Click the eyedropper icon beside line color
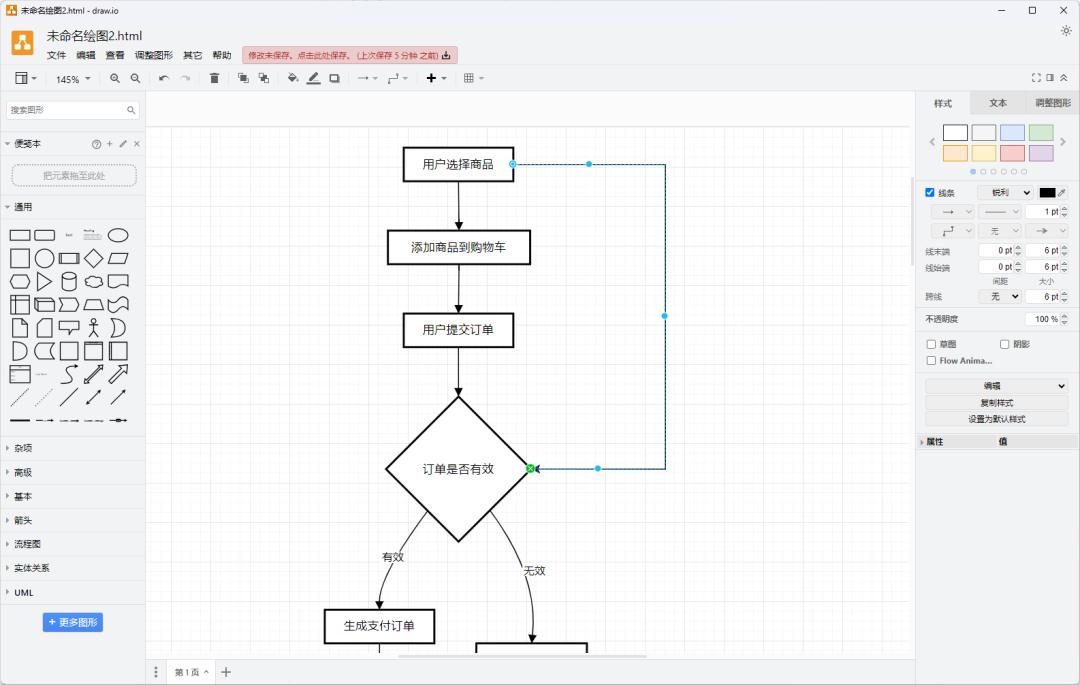 (1062, 193)
